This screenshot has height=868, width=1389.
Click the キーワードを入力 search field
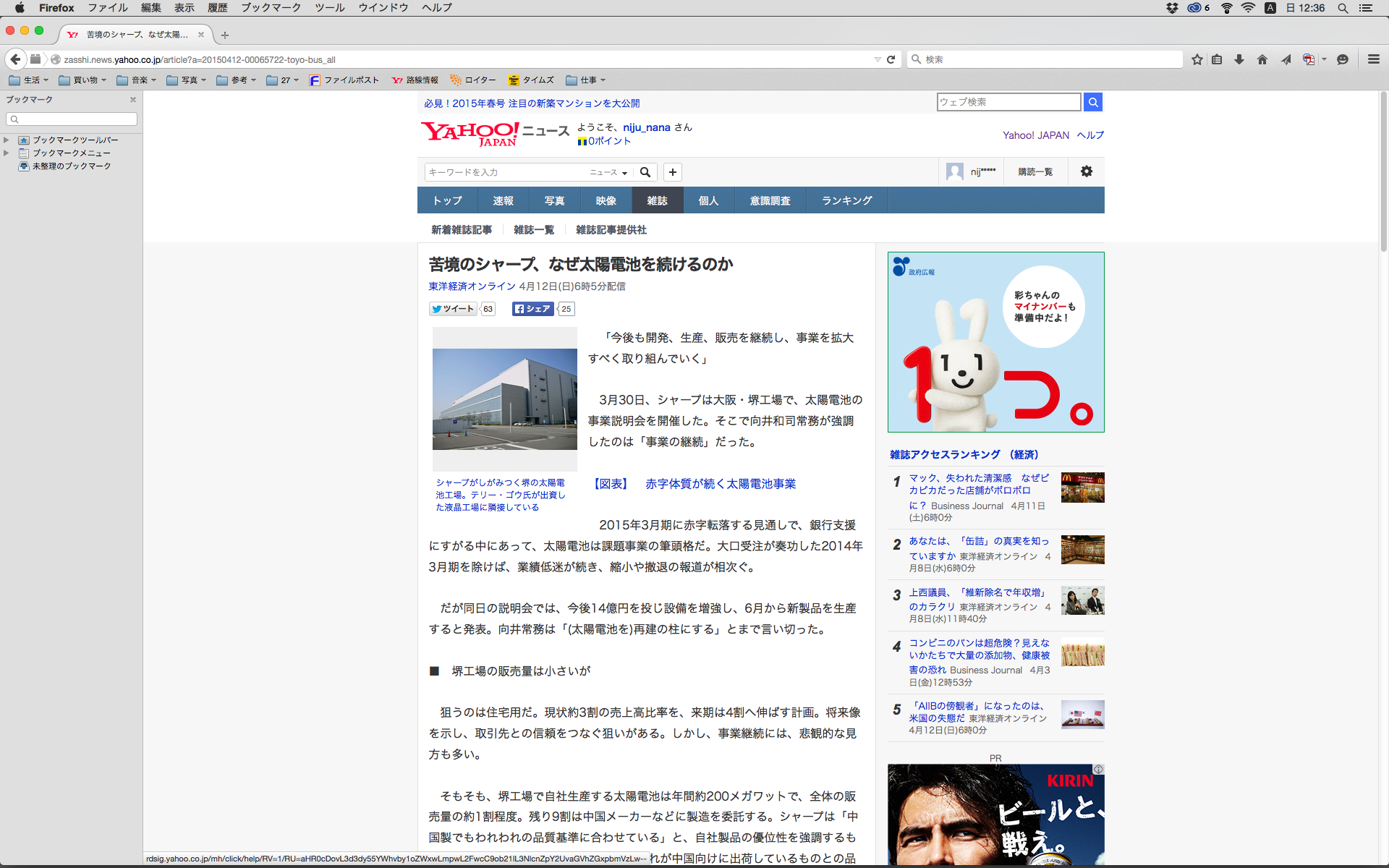(x=506, y=172)
